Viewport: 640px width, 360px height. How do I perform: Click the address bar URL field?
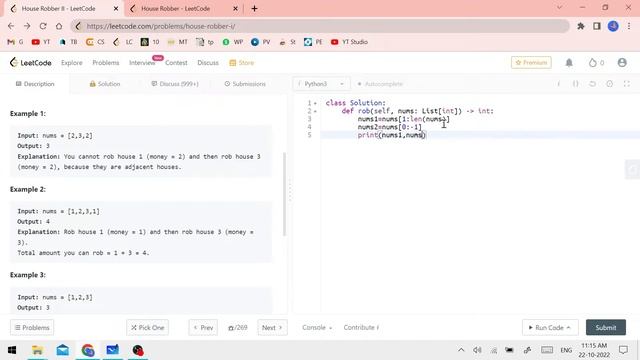pyautogui.click(x=320, y=26)
